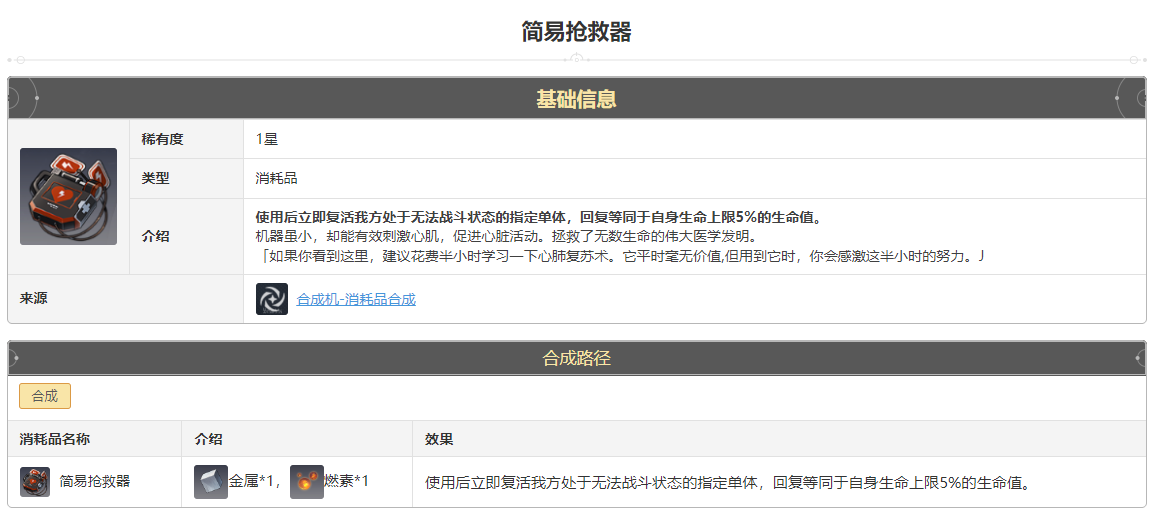Click small 简易抢救器 icon in recipe row
Screen dimensions: 1154x523
35,482
